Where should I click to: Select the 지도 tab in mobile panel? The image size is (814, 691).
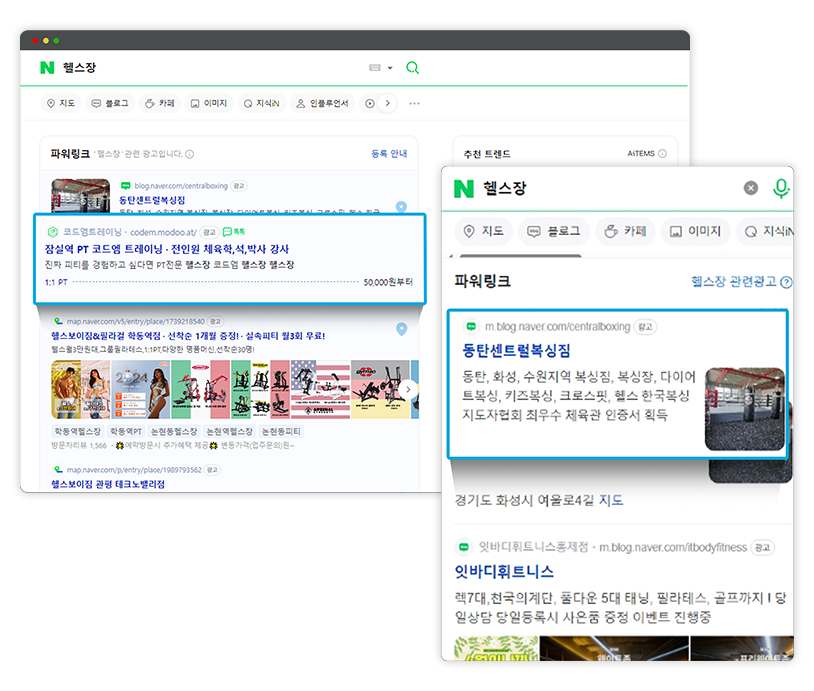pos(484,231)
